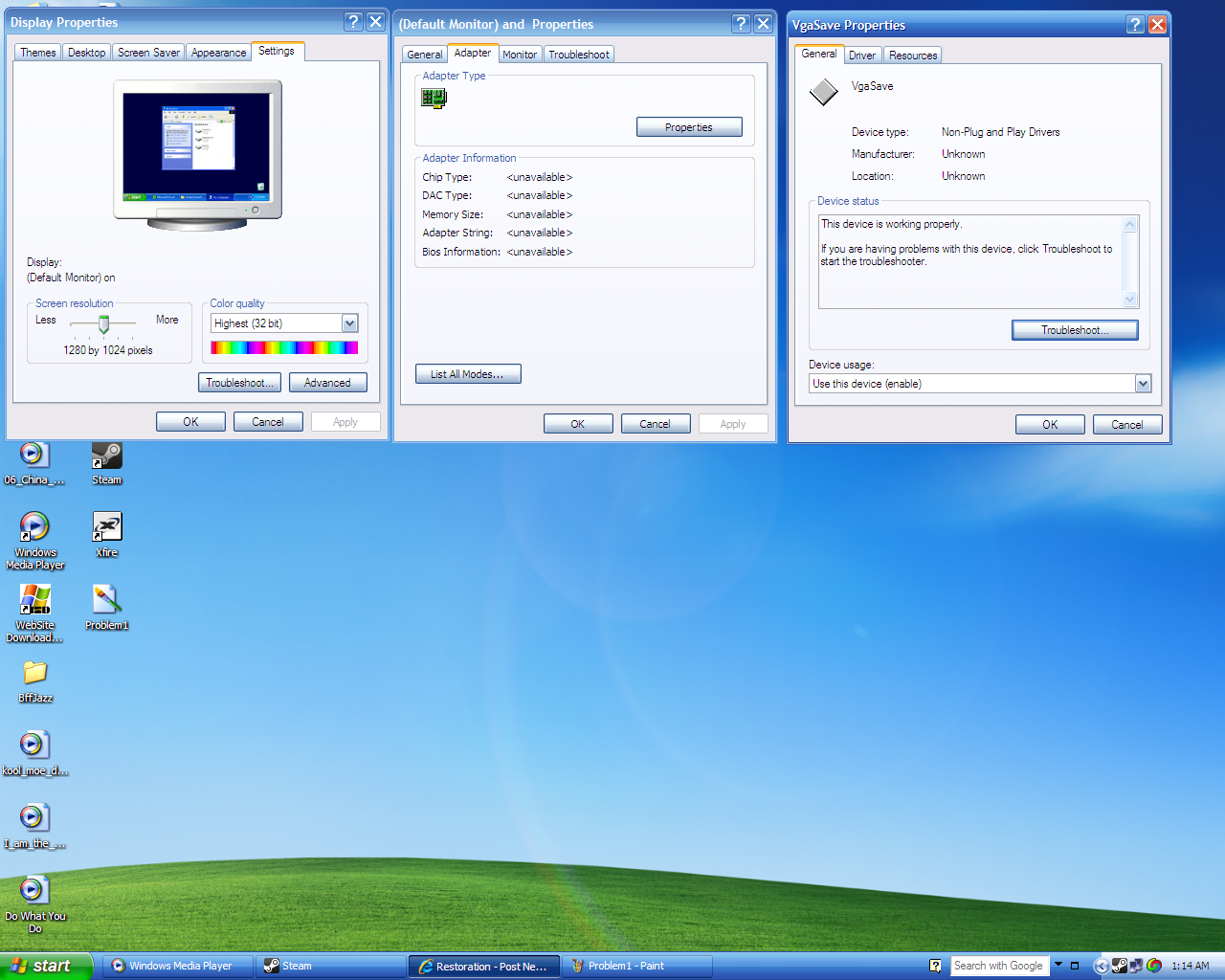
Task: Click Troubleshoot button in VgaSave Properties
Action: 1075,330
